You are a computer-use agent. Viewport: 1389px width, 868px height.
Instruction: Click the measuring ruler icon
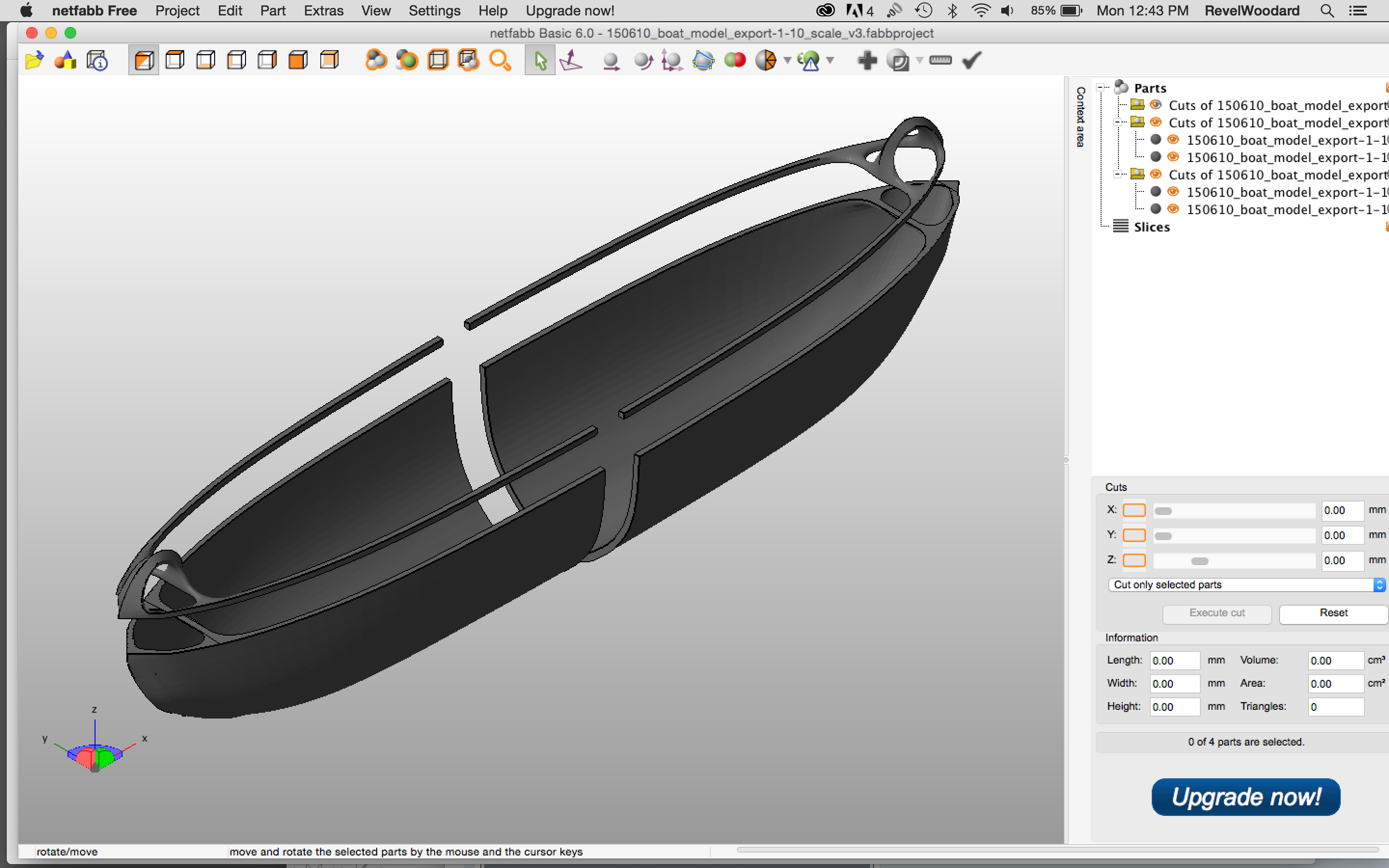click(940, 60)
